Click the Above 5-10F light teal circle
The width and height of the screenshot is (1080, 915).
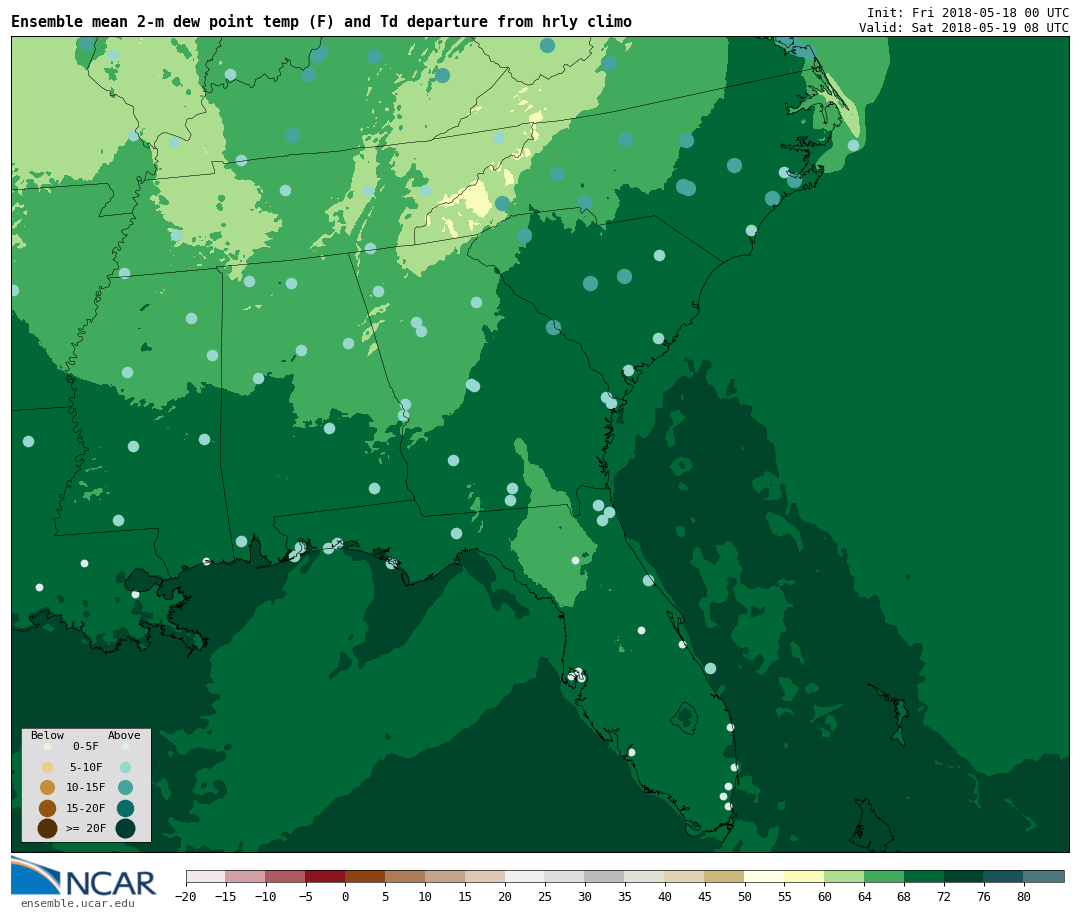pos(125,767)
